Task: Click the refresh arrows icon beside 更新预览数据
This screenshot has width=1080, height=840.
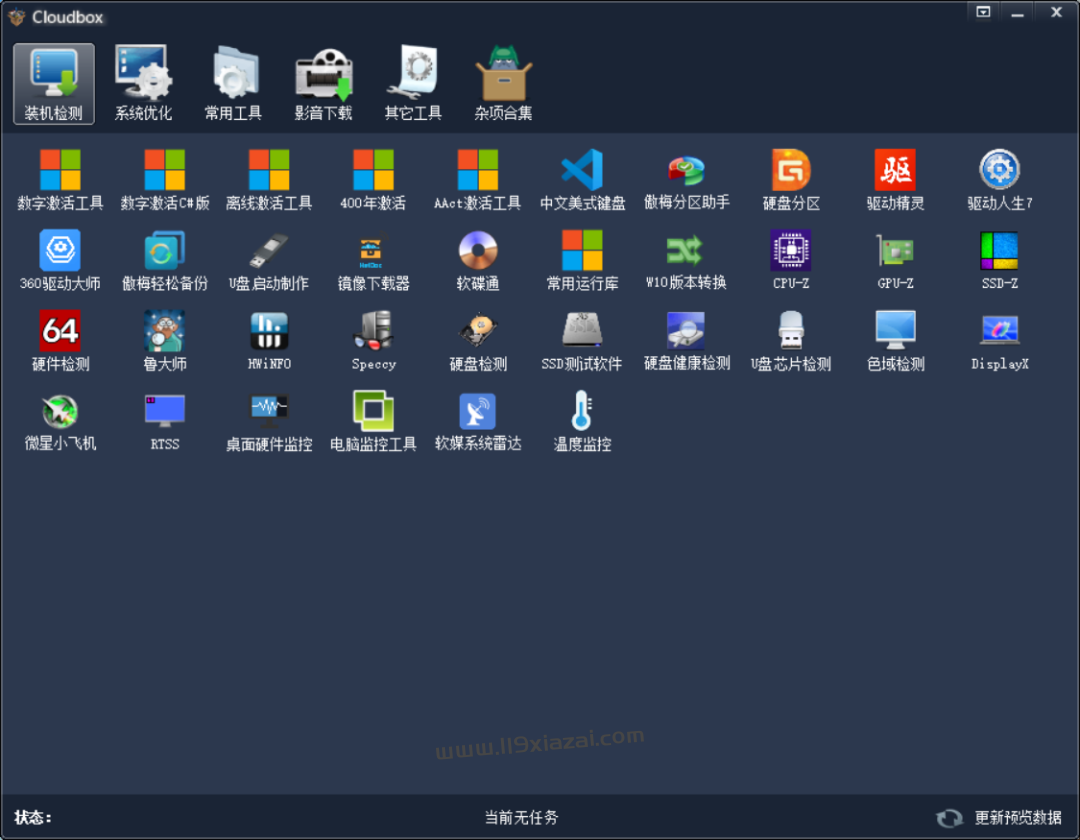Action: (x=950, y=818)
